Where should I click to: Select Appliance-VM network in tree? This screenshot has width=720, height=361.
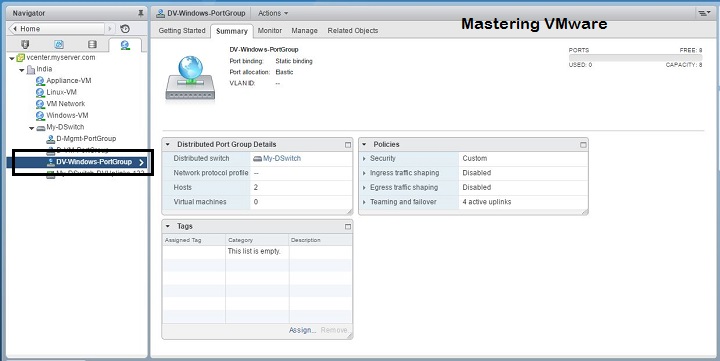click(x=69, y=80)
